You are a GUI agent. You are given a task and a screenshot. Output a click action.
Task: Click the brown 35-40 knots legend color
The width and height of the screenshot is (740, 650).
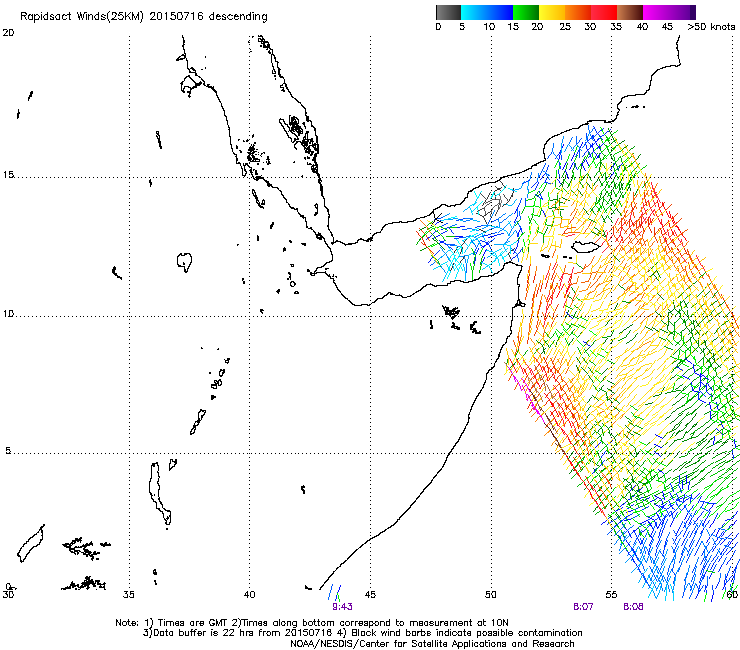click(630, 12)
